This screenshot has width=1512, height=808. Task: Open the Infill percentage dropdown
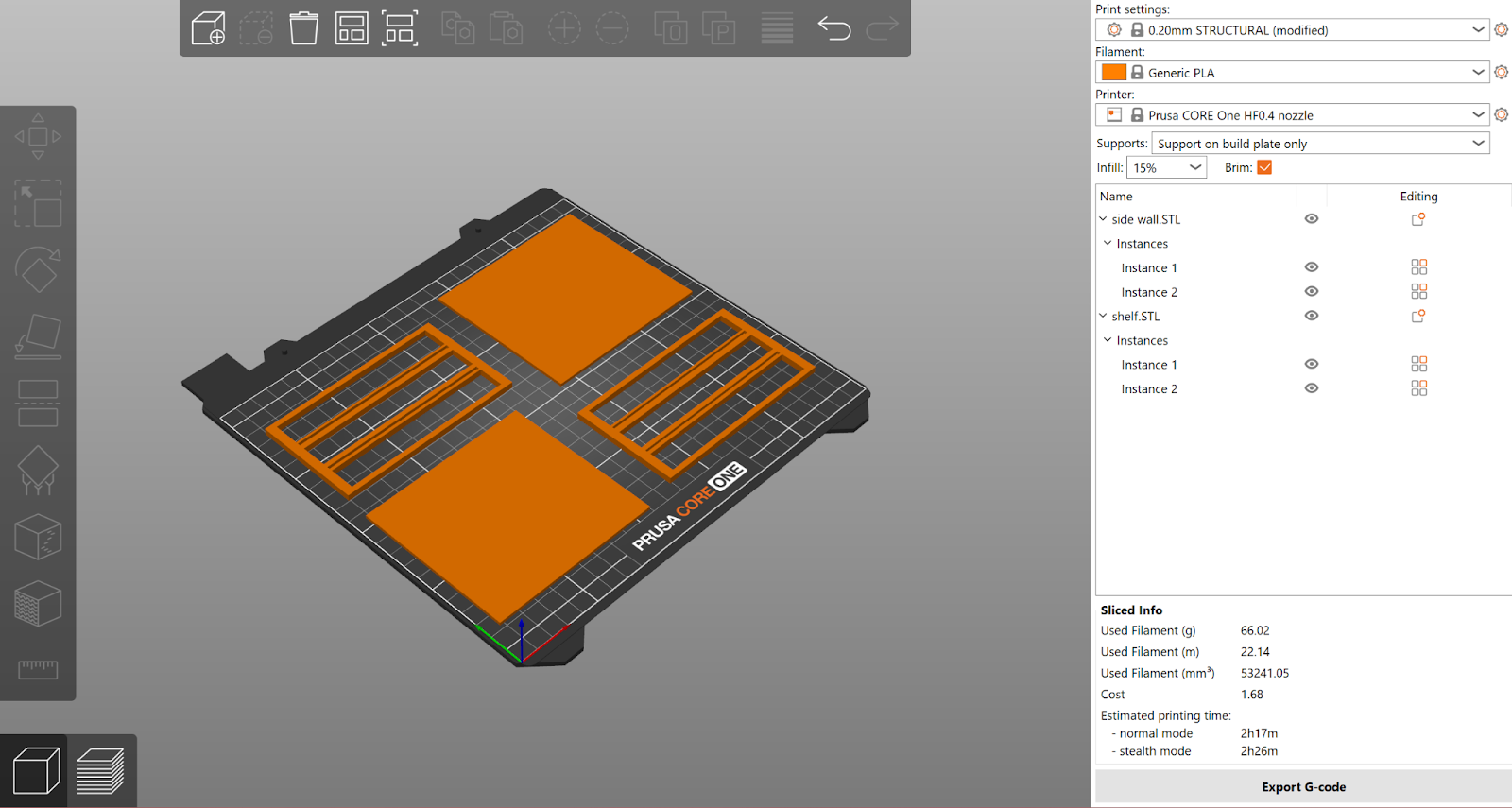[1167, 167]
